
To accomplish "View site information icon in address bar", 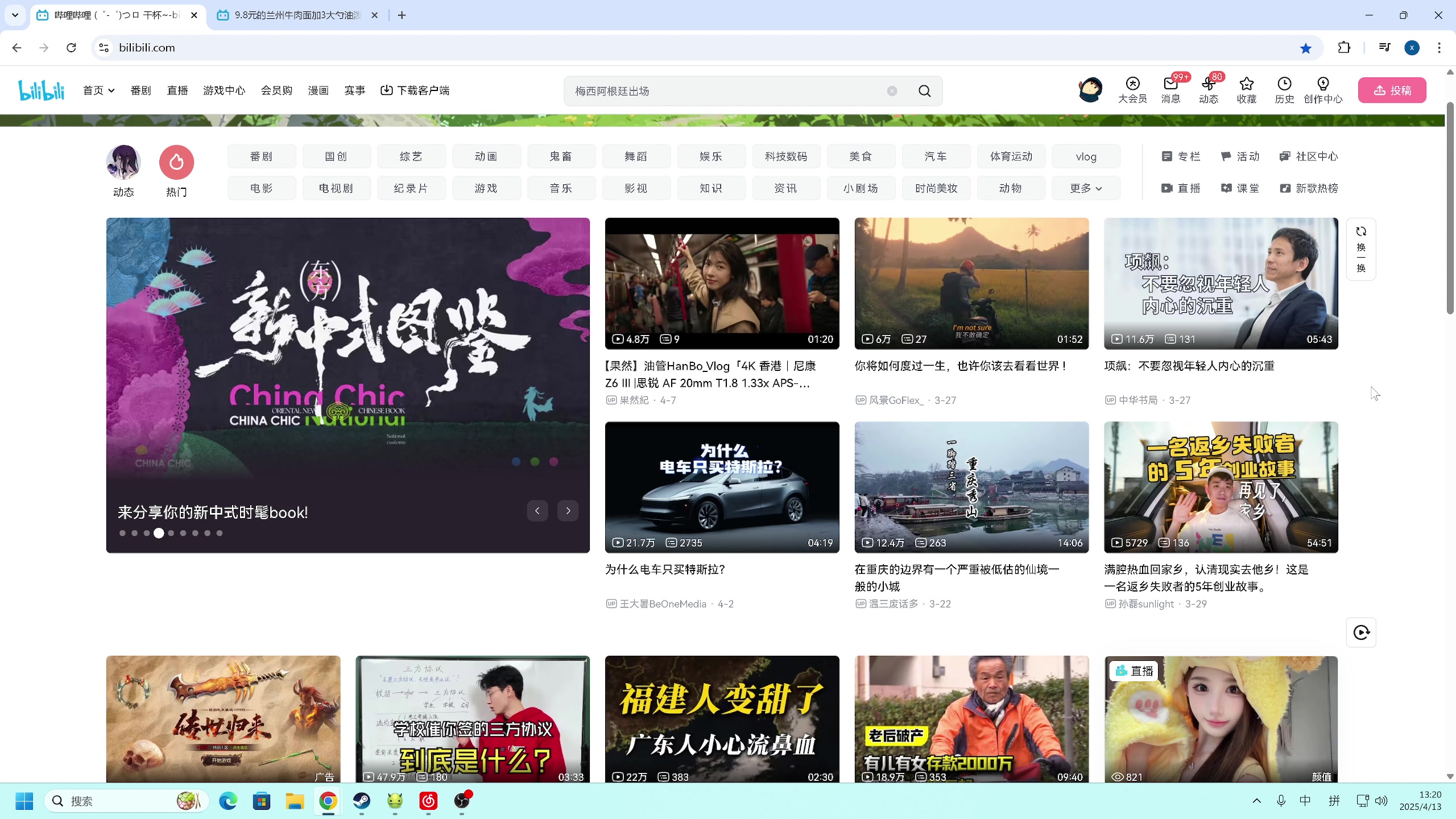I will (104, 48).
